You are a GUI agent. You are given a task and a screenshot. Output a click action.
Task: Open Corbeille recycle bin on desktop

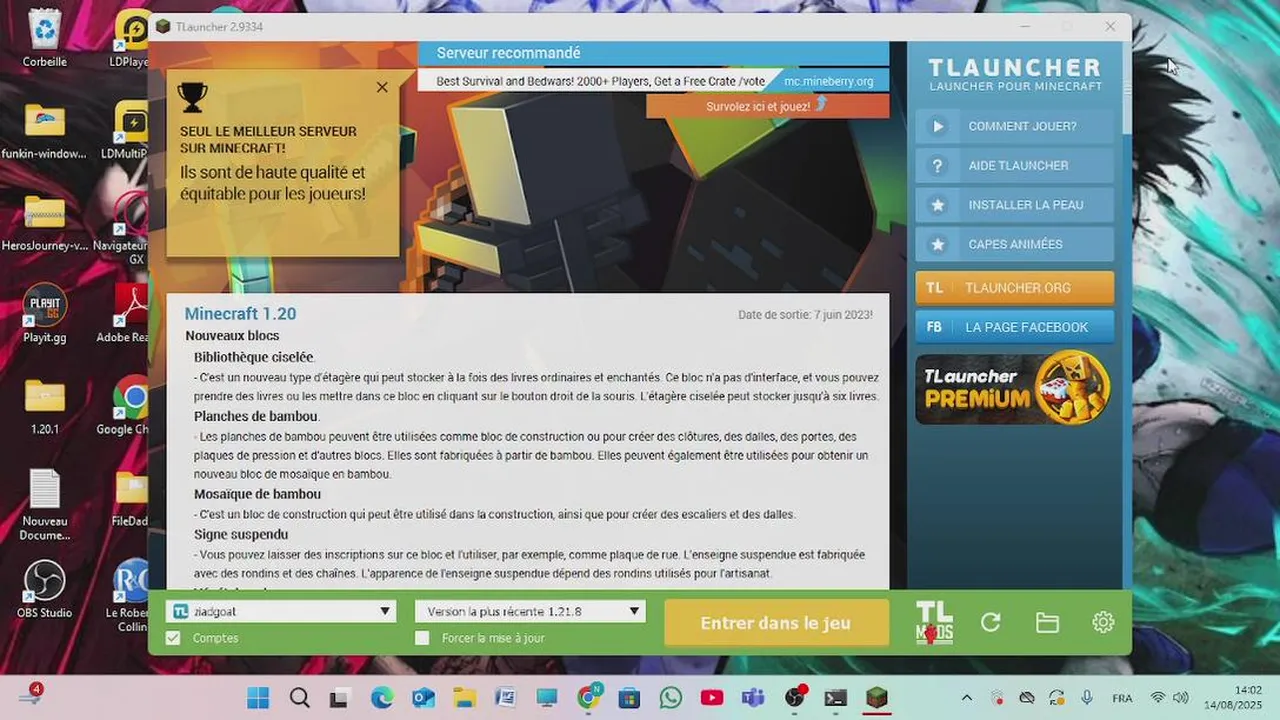pos(45,38)
